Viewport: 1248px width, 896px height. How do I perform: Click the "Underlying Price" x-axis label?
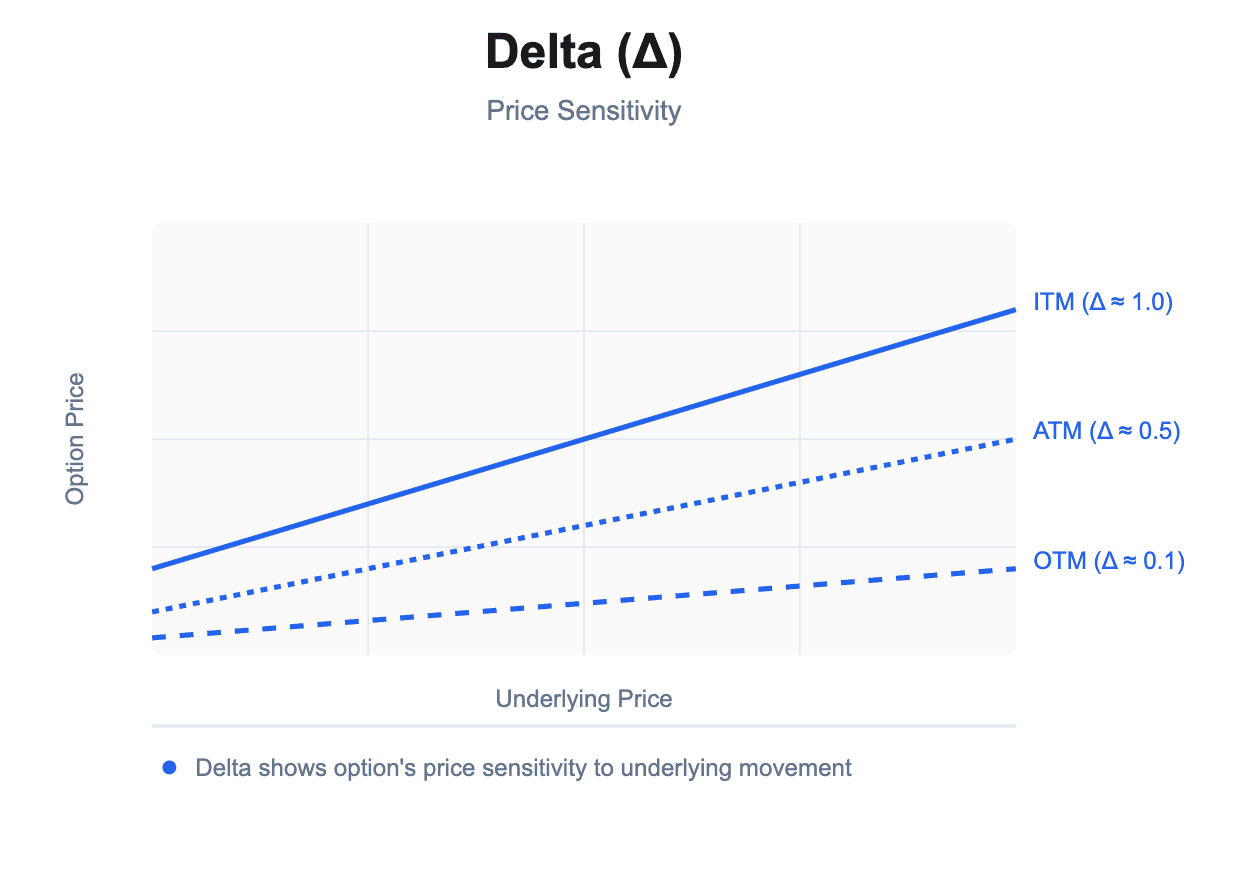pyautogui.click(x=583, y=698)
